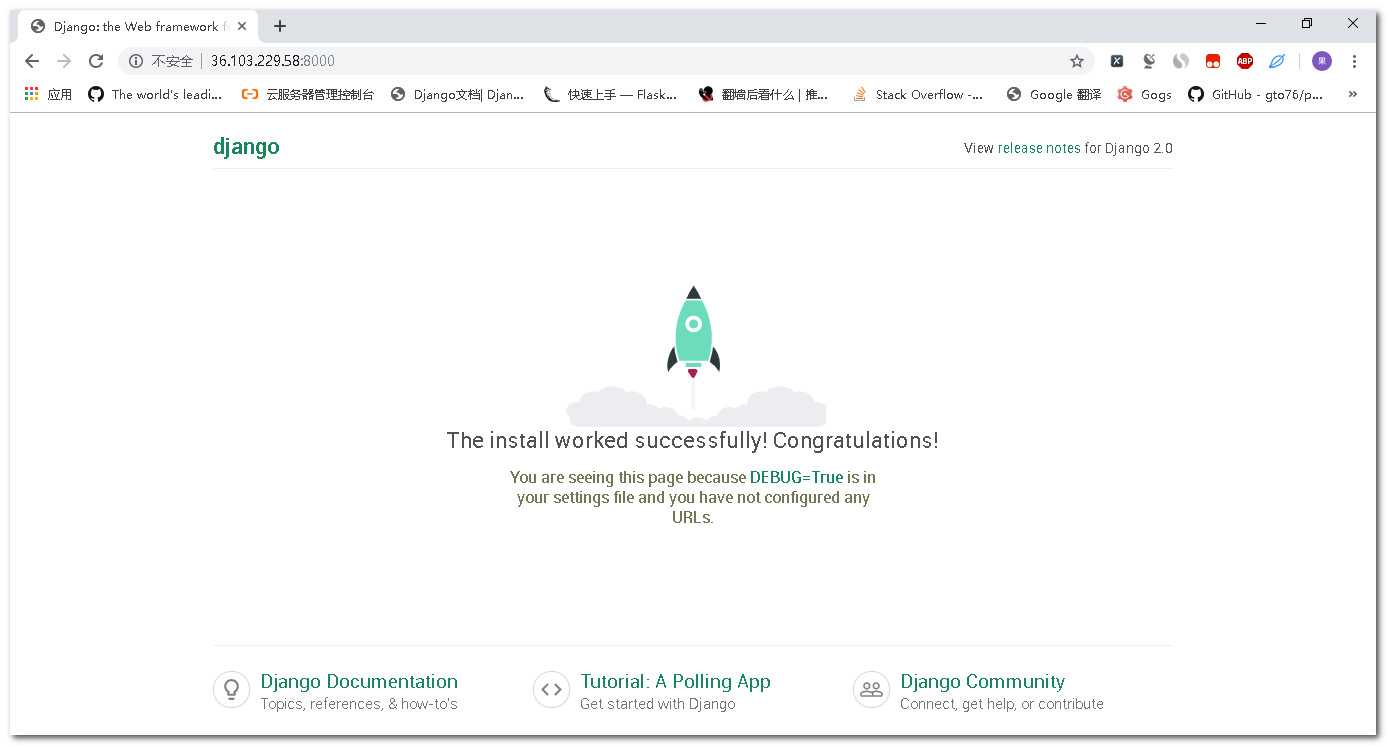The image size is (1387, 746).
Task: View site info for the 不安全 warning
Action: [x=161, y=61]
